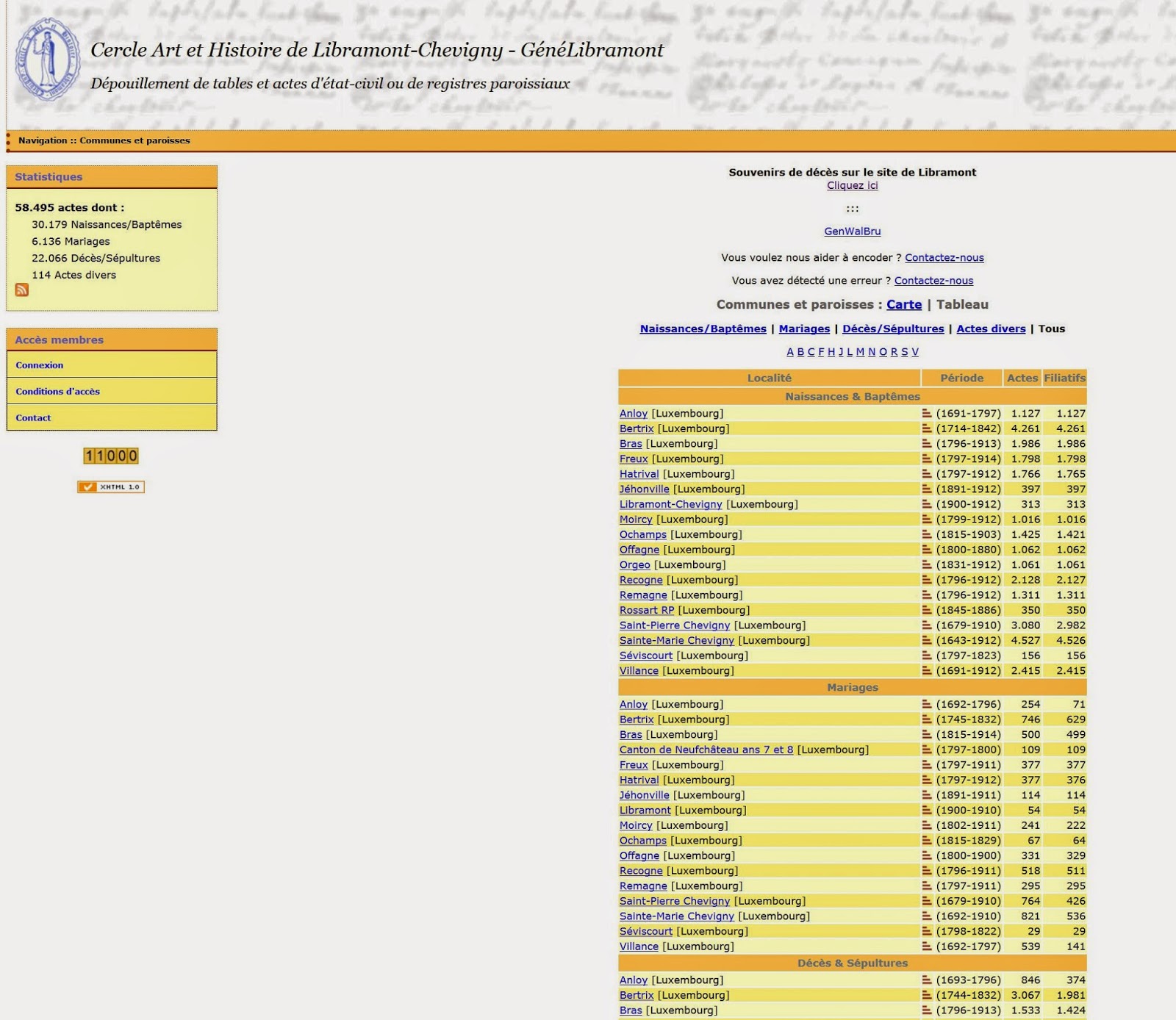
Task: Click the 'Filiatifs' column header
Action: (1064, 378)
